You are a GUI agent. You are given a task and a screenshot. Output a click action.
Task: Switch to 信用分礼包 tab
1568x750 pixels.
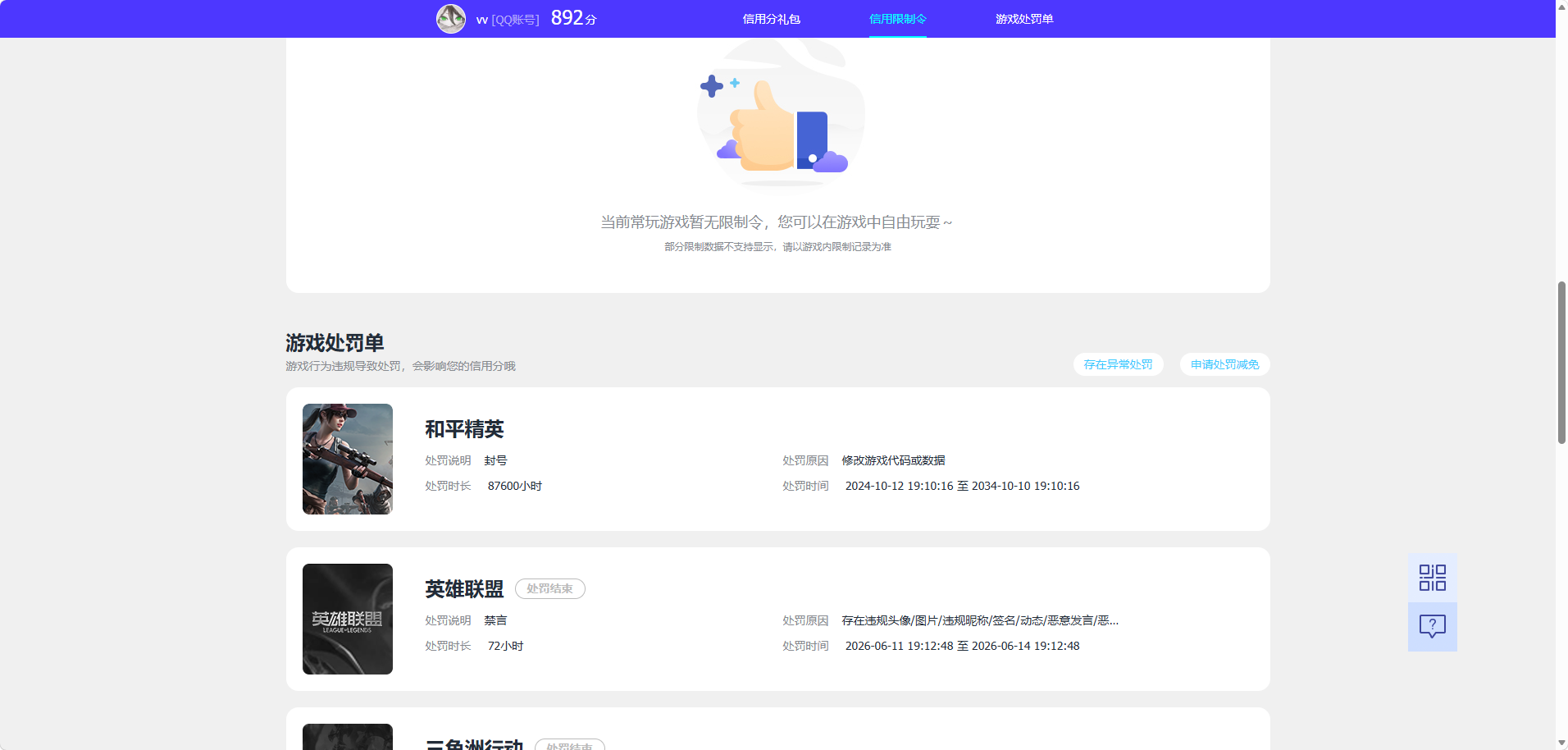(x=771, y=19)
